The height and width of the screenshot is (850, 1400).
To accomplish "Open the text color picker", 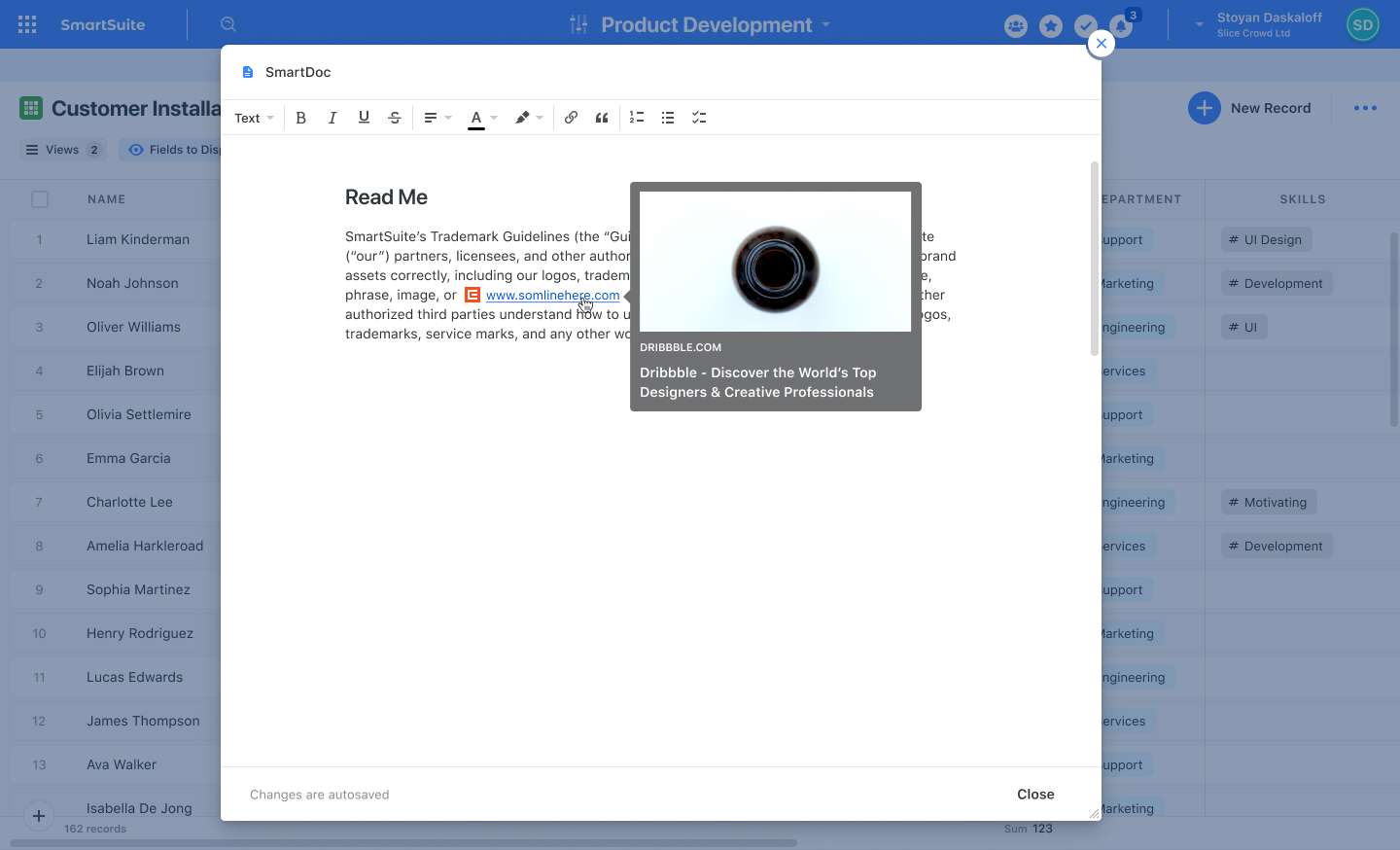I will point(483,118).
